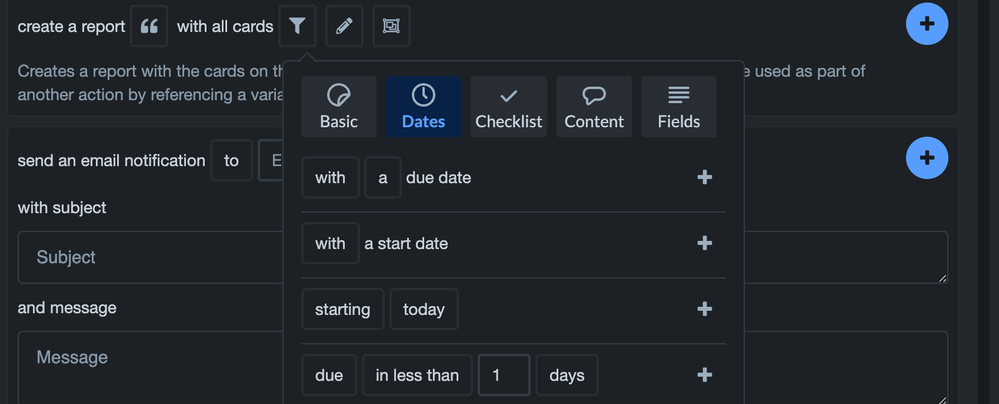The image size is (999, 404).
Task: Switch to the Basic filter tab
Action: click(339, 107)
